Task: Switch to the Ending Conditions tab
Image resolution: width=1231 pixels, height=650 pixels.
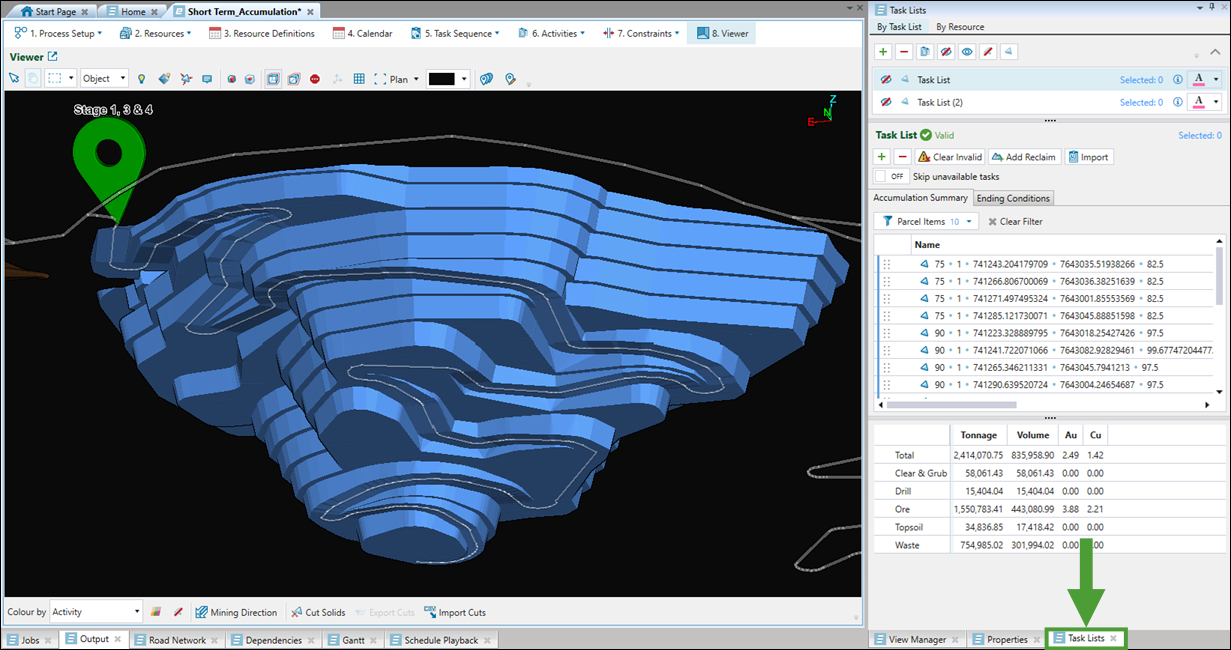Action: click(1012, 198)
